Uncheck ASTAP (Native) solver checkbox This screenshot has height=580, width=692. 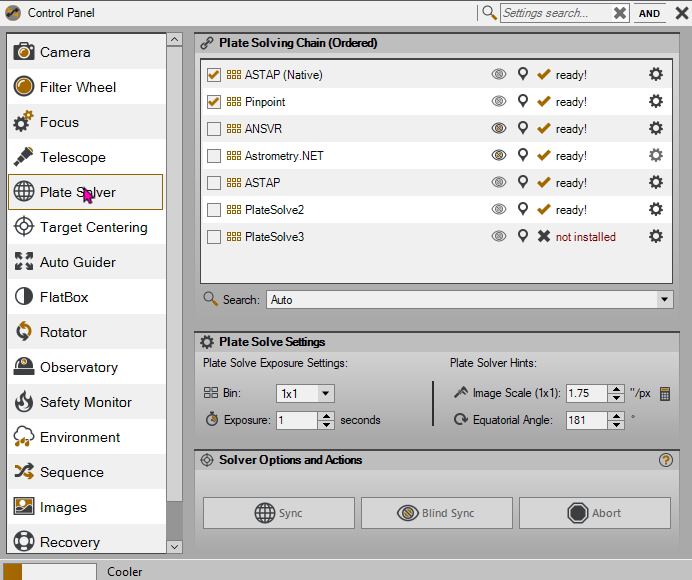click(214, 75)
